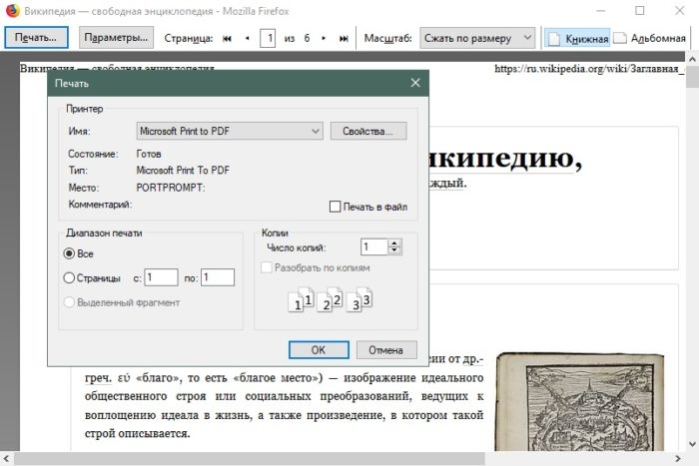Increase number of copies with up arrow

[x=395, y=243]
